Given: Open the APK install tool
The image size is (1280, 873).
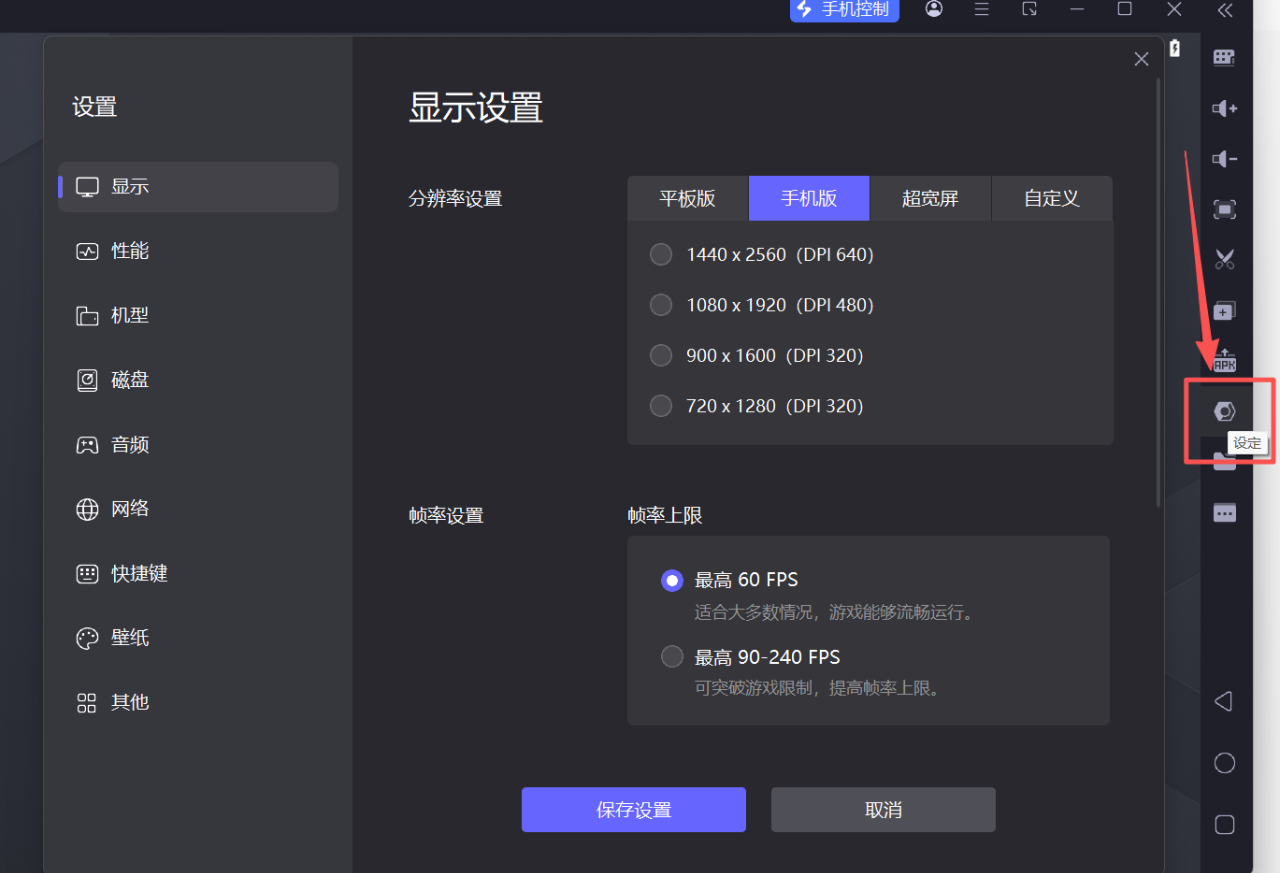Looking at the screenshot, I should (x=1224, y=360).
